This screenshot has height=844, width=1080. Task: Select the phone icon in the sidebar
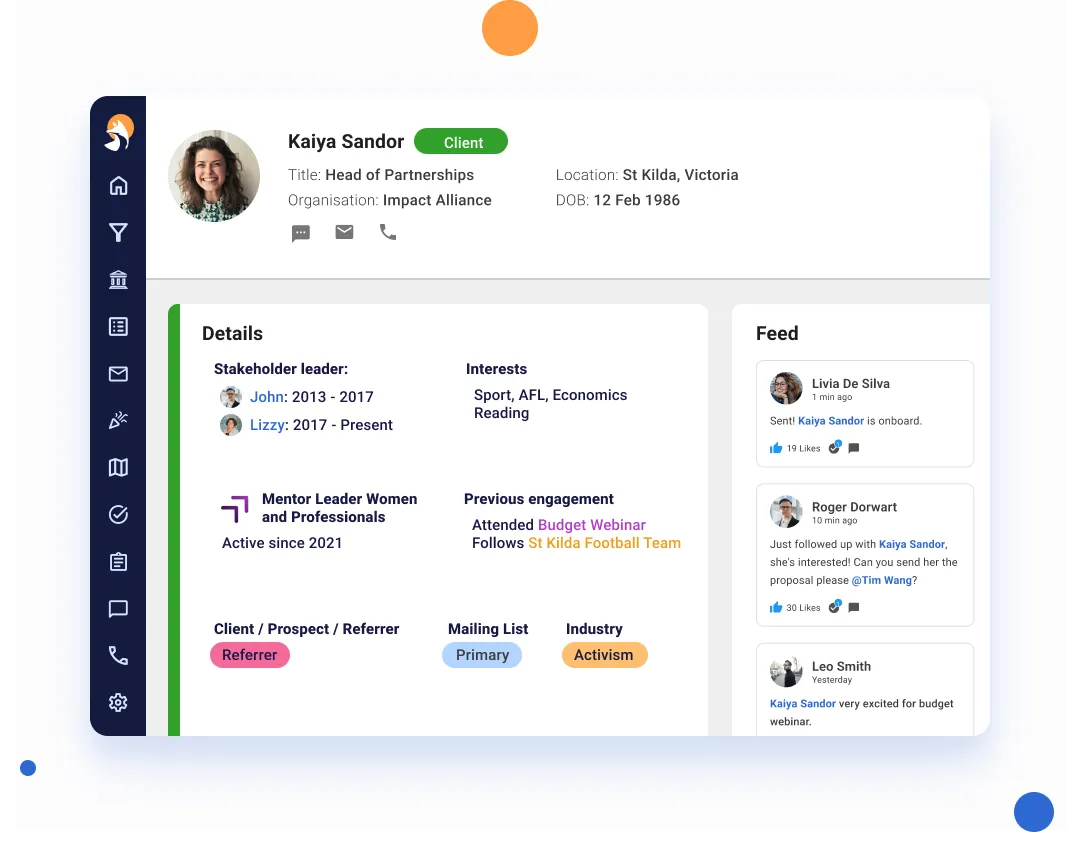tap(118, 655)
